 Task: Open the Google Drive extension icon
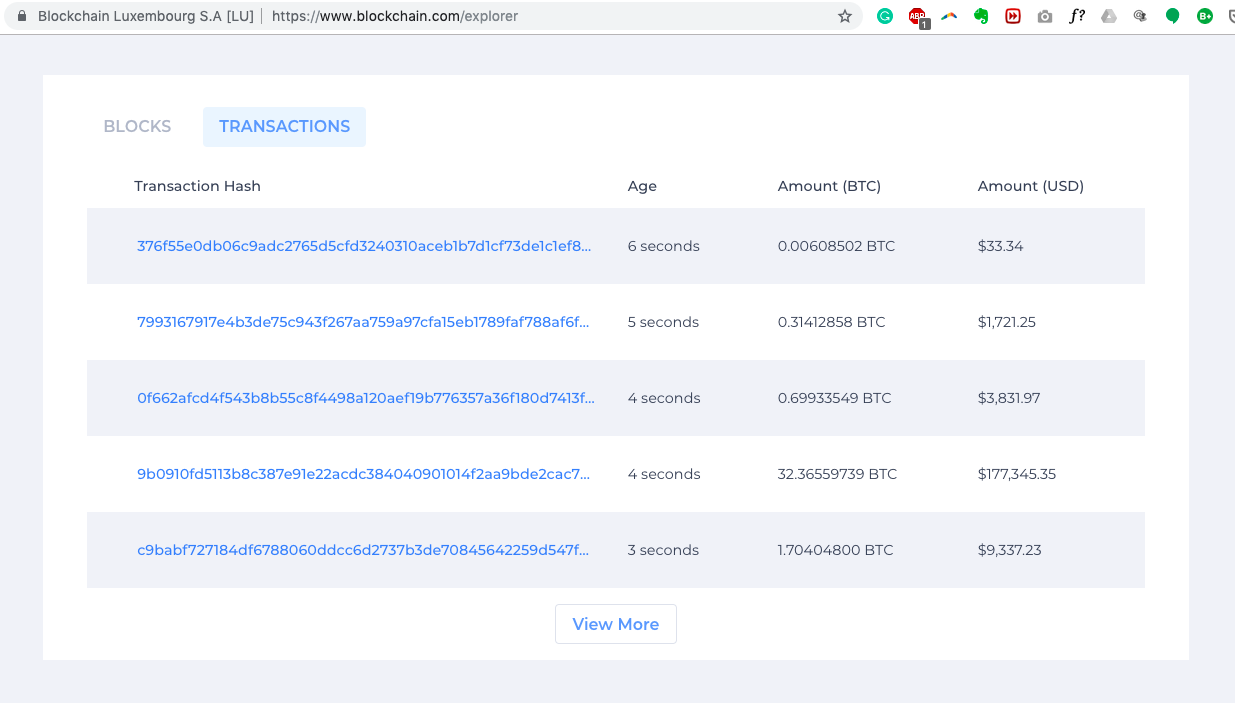click(x=1109, y=16)
